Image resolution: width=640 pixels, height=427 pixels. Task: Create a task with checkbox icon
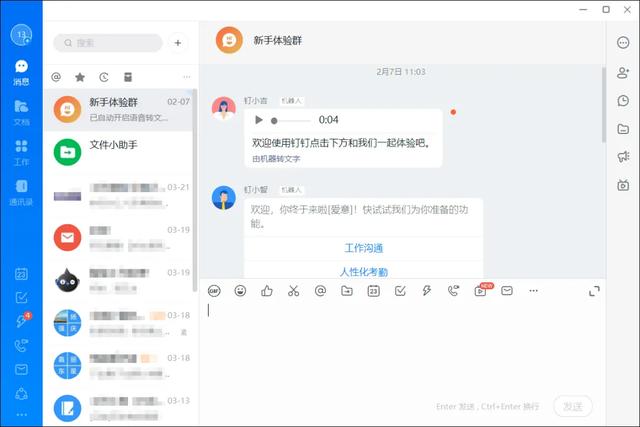click(400, 291)
